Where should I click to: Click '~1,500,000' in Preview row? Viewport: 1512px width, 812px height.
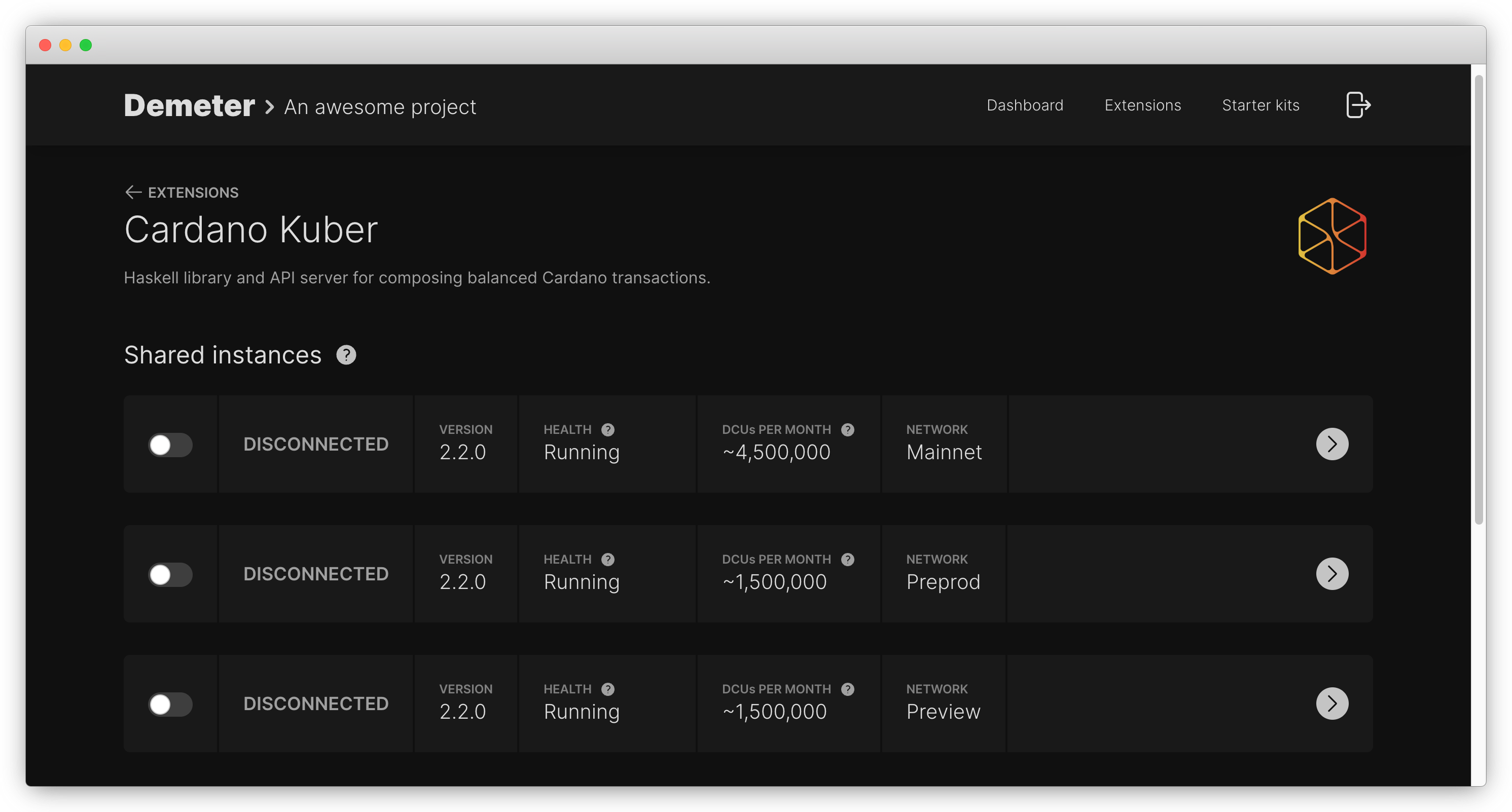774,712
